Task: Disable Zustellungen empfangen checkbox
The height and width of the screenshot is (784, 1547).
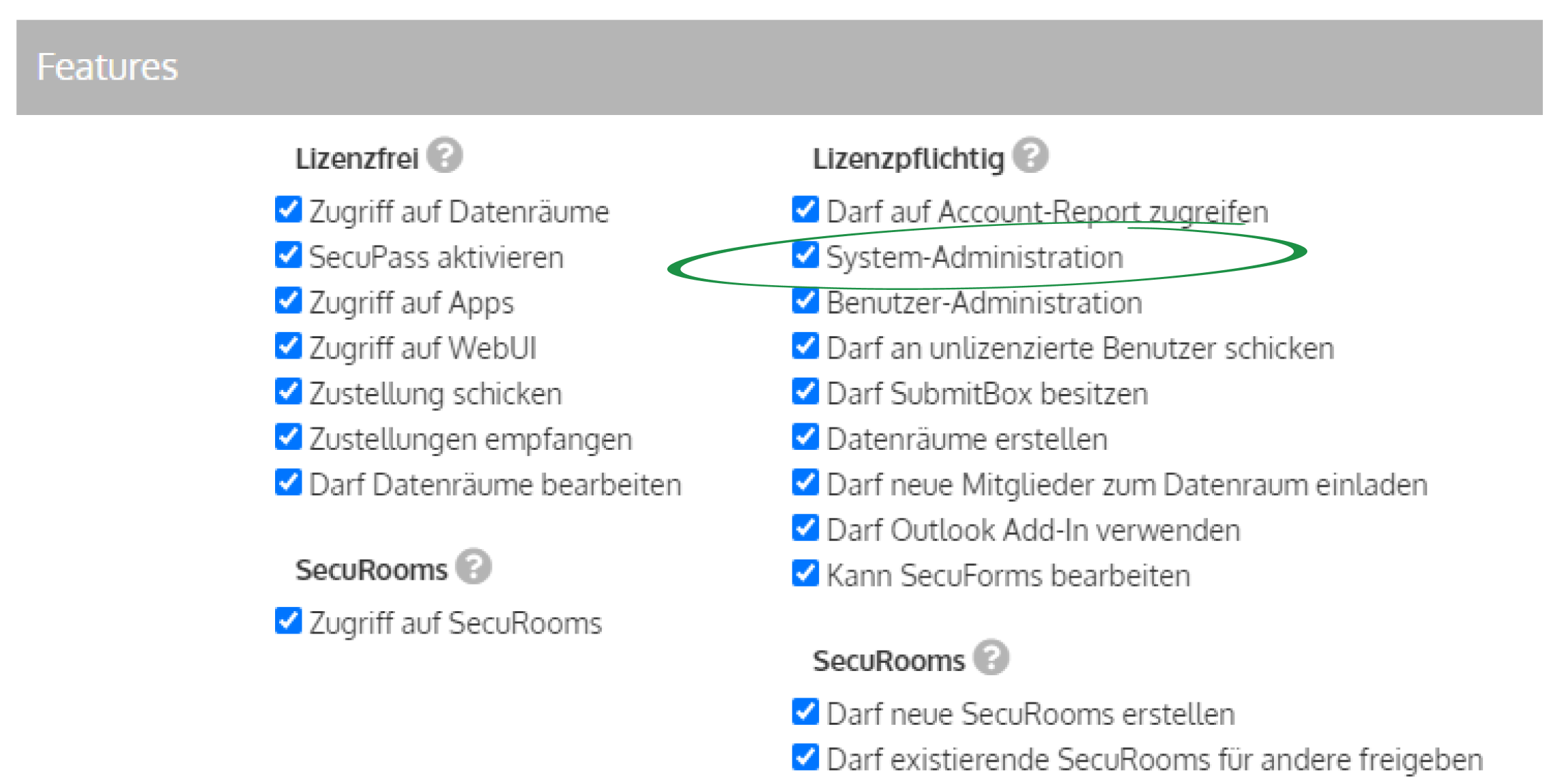Action: point(289,438)
